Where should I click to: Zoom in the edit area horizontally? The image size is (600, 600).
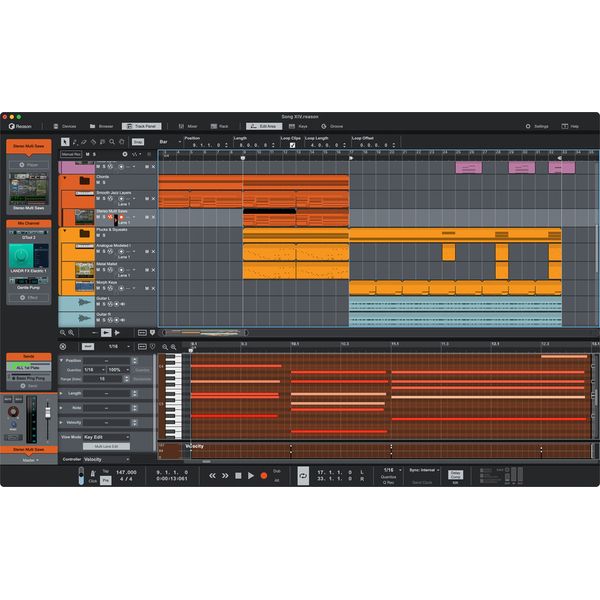(x=173, y=347)
